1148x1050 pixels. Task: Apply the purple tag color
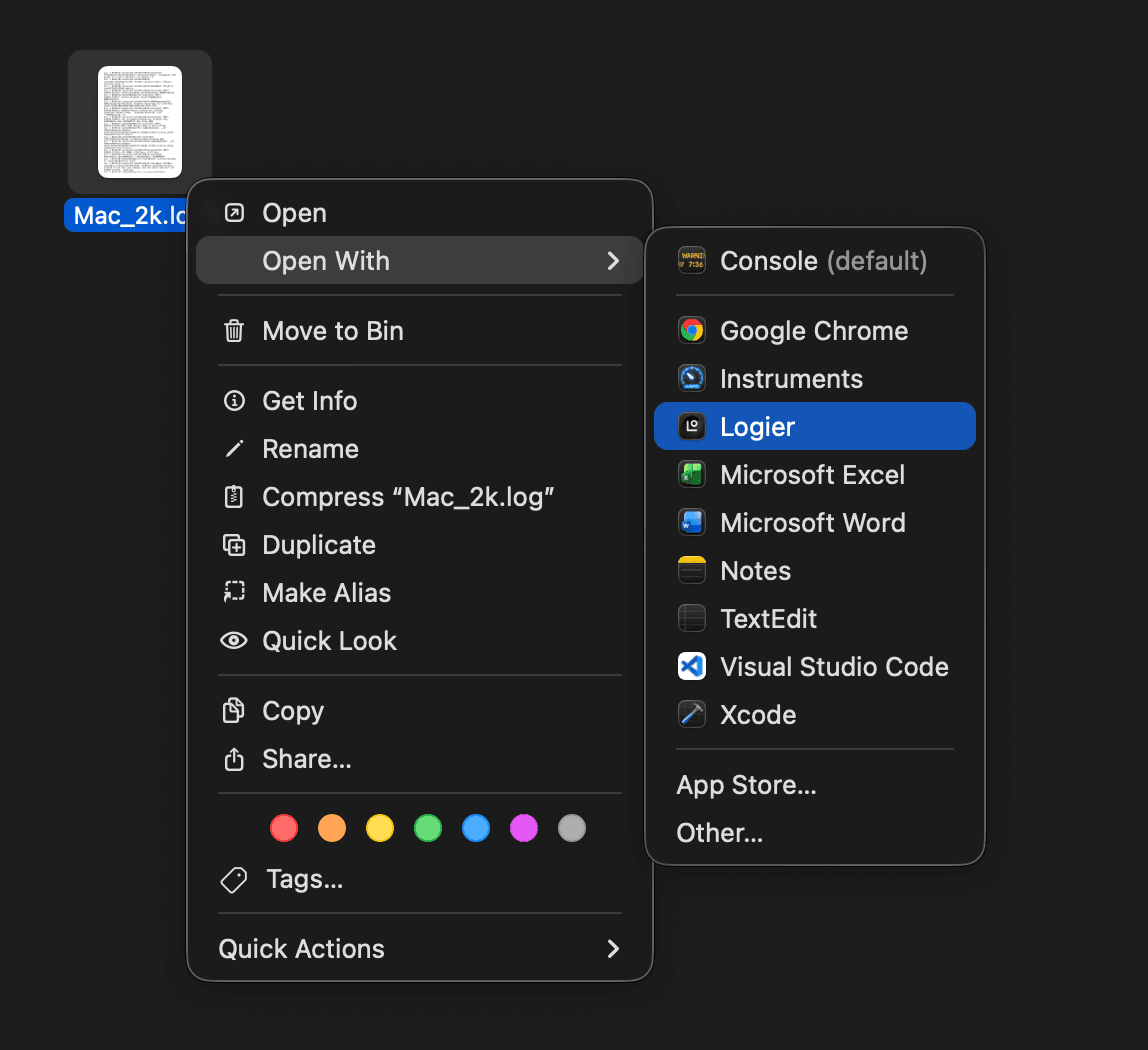click(523, 828)
